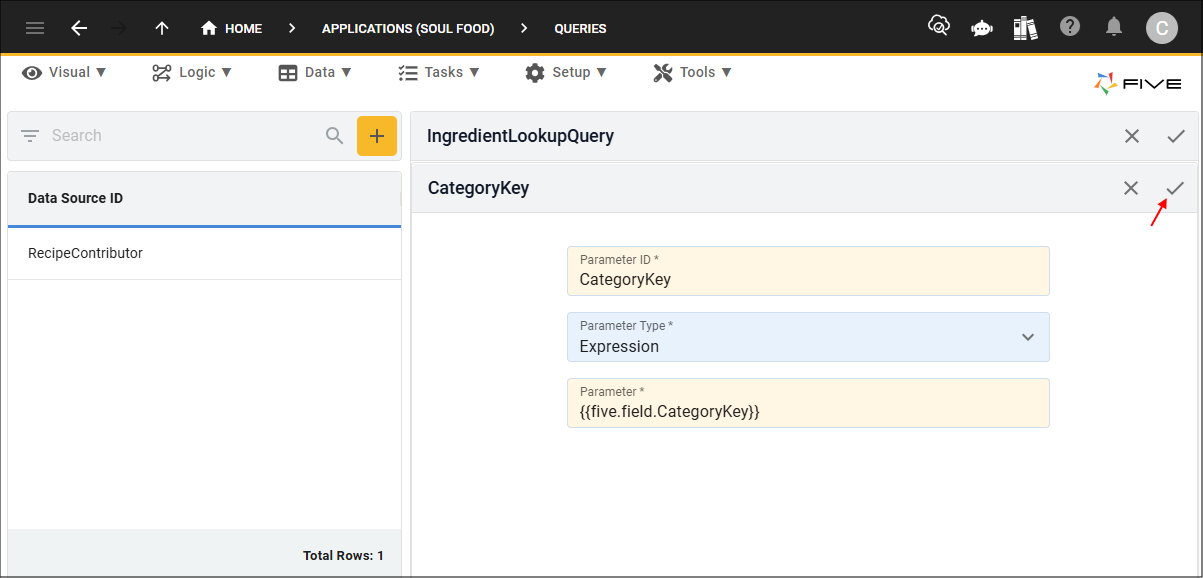
Task: Click the cloud deploy icon
Action: [939, 27]
